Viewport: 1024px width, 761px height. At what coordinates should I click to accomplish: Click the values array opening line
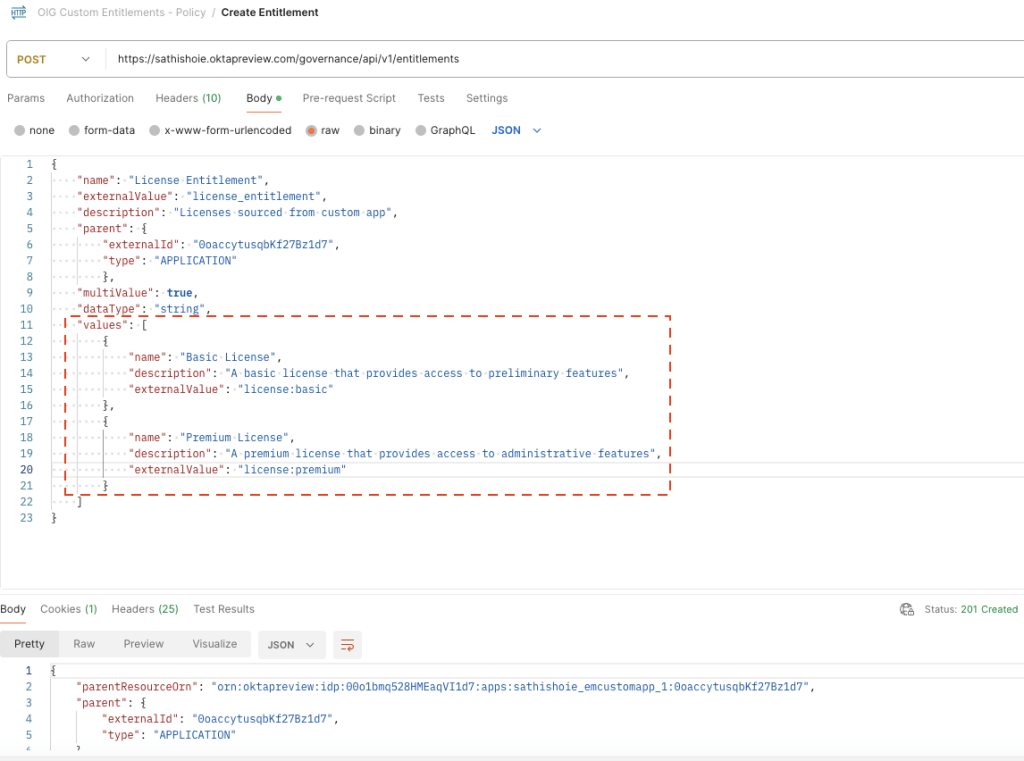point(112,325)
